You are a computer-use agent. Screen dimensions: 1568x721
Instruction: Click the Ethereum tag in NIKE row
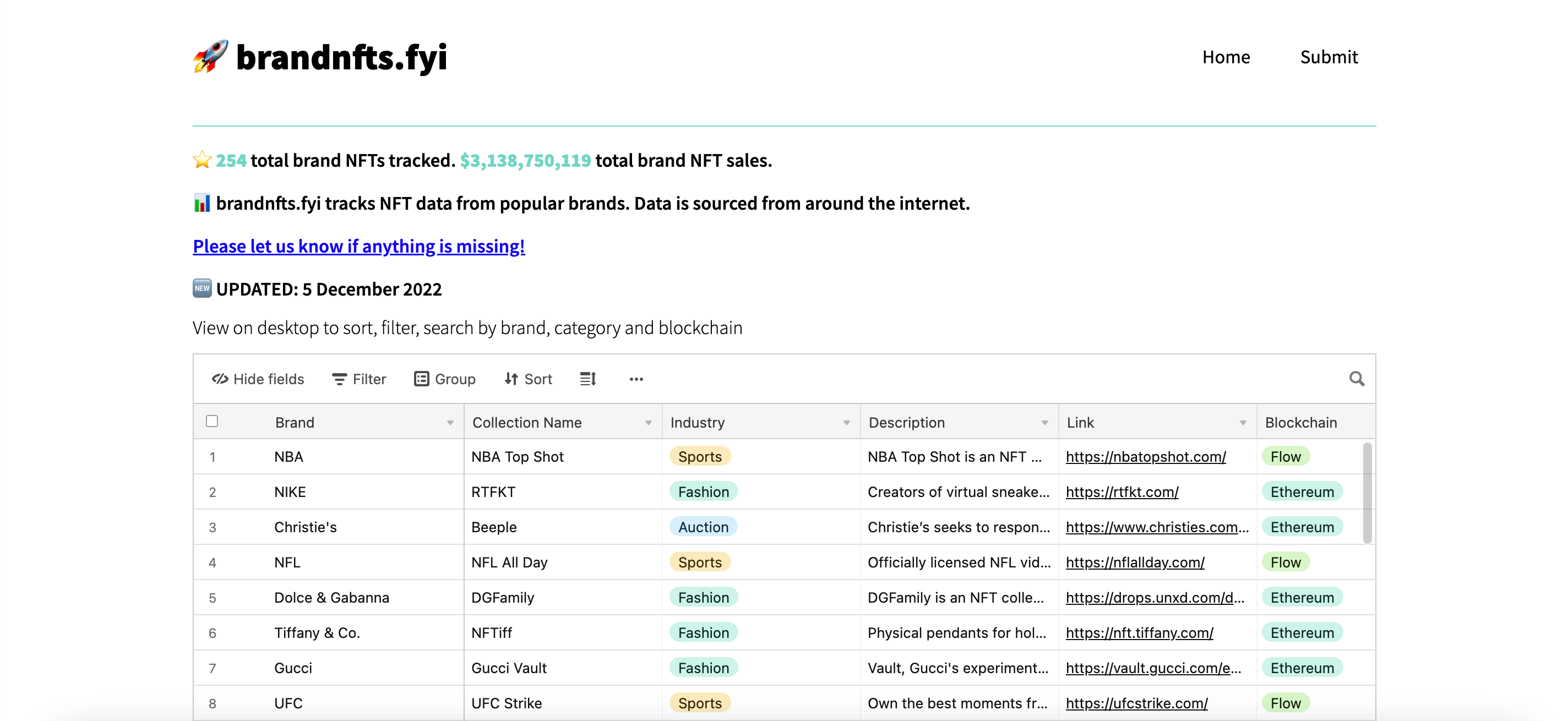point(1302,492)
